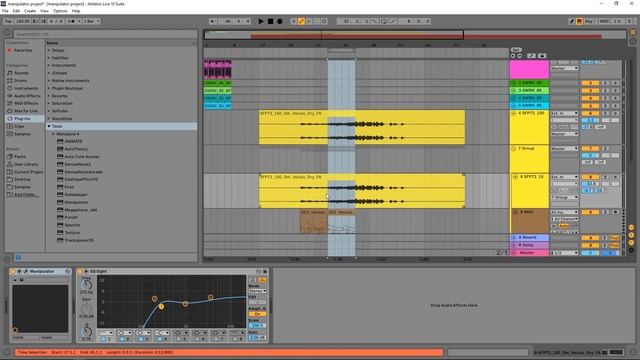Unfold the 7 Group track
The height and width of the screenshot is (360, 640).
(x=514, y=149)
